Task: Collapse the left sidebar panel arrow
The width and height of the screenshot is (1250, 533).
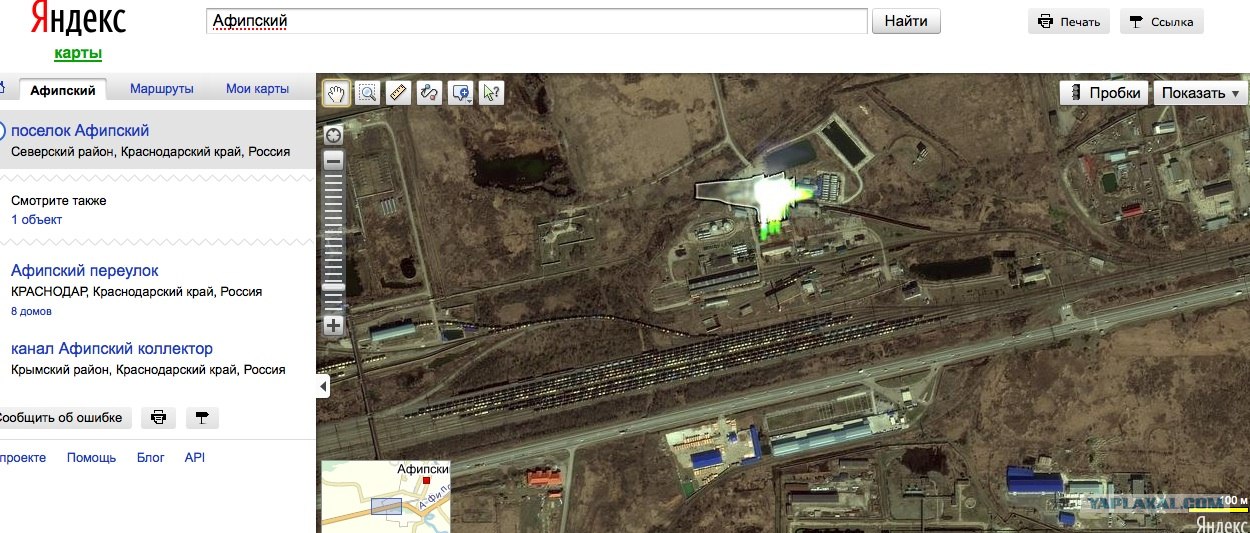Action: tap(322, 386)
